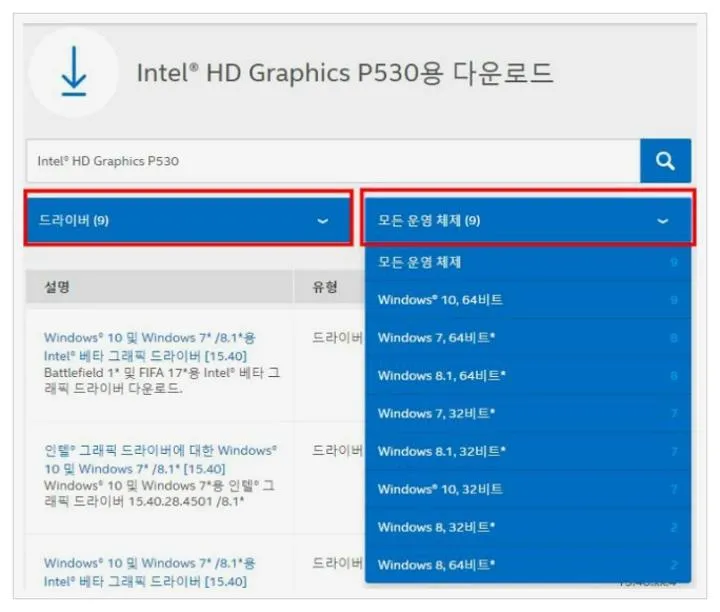Click the Battlefield 1 및 FIFA 17 description text
Image resolution: width=720 pixels, height=612 pixels.
coord(162,381)
